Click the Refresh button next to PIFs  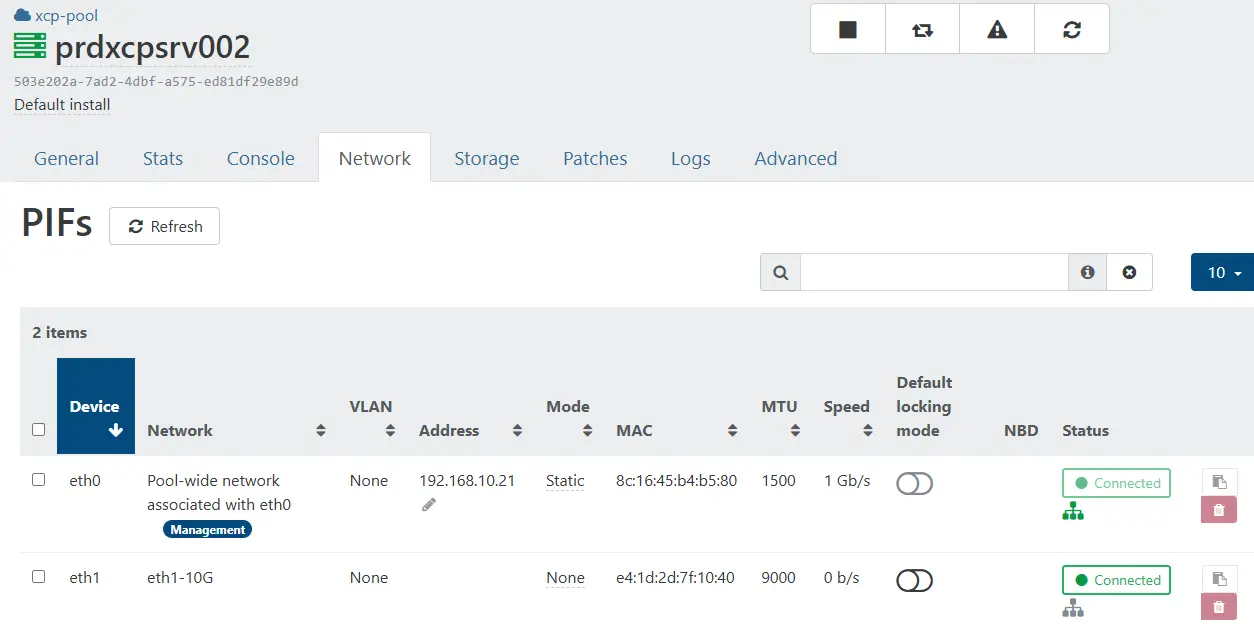point(164,226)
